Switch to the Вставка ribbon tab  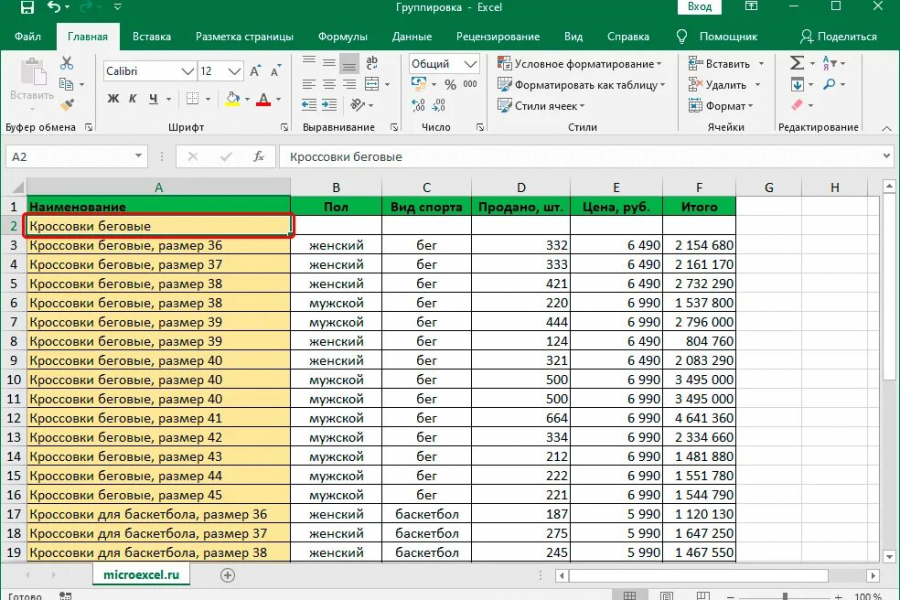(151, 37)
